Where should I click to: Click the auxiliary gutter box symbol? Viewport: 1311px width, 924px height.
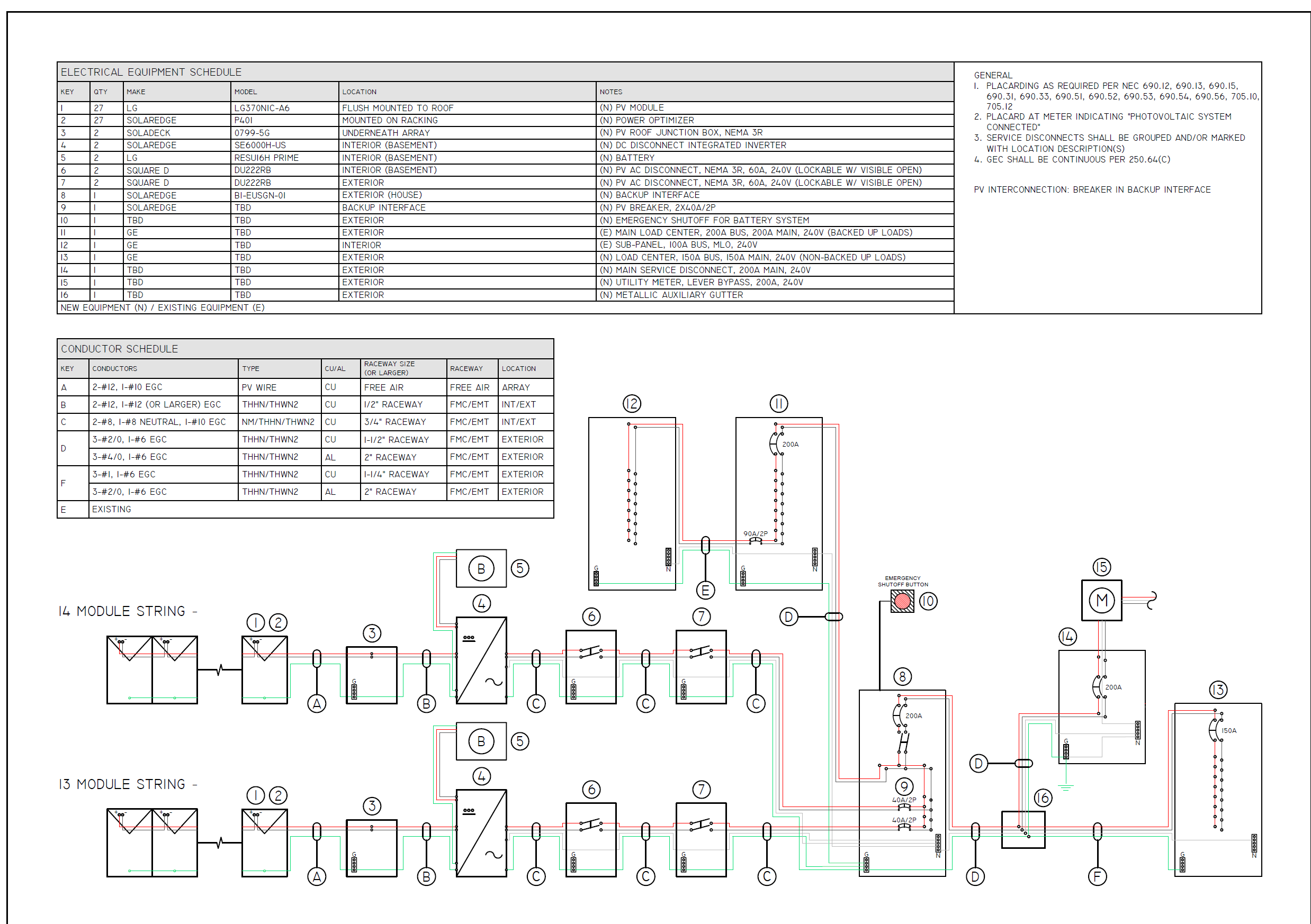[1023, 830]
